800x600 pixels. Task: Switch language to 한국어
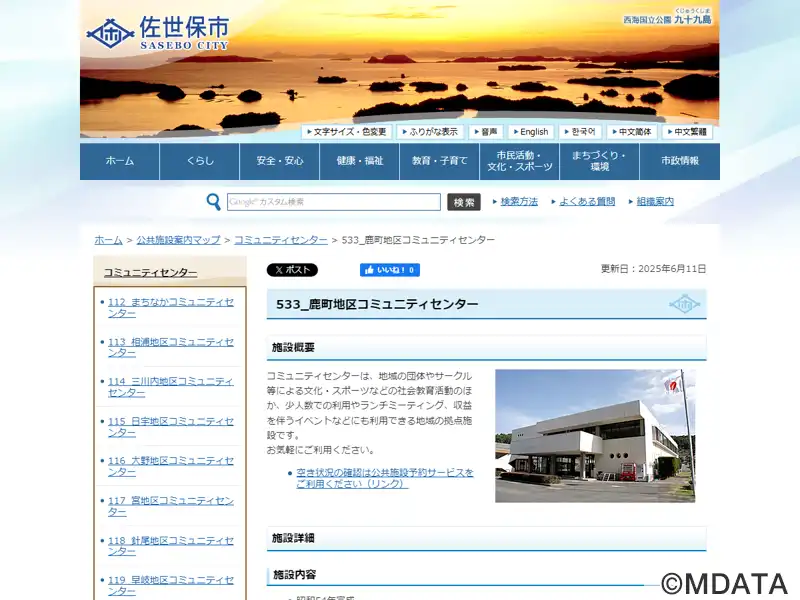click(x=580, y=132)
